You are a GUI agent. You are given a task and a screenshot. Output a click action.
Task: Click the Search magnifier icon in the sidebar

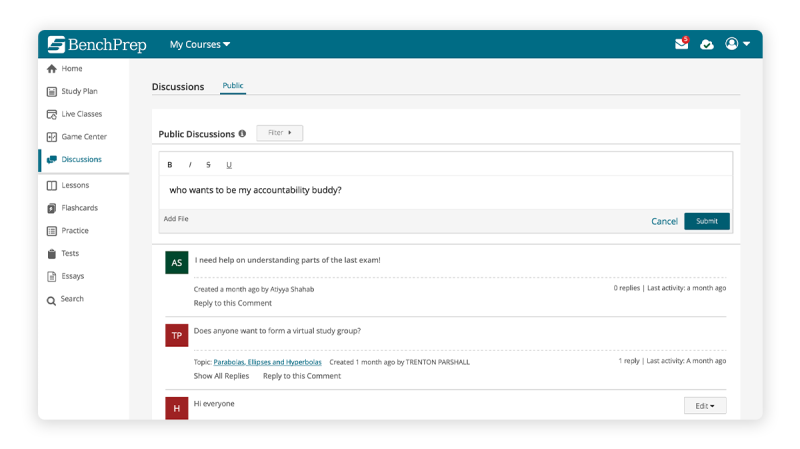[51, 301]
